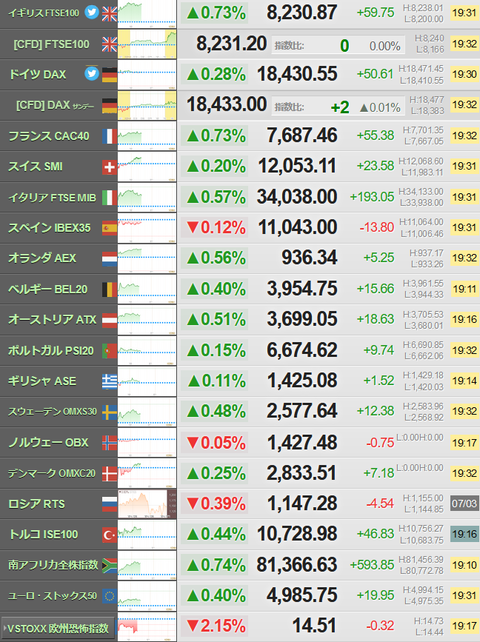Click the Greek flag icon for ASE

(109, 382)
